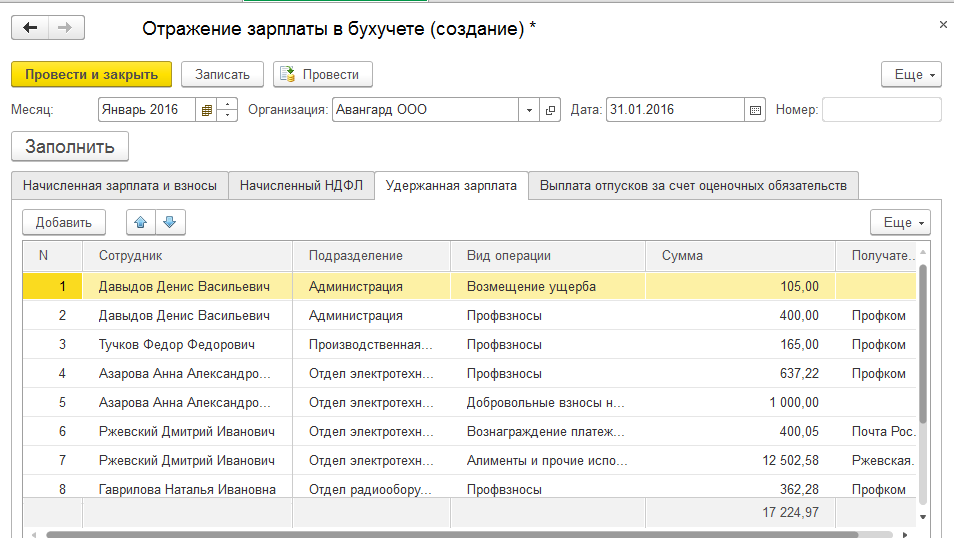954x538 pixels.
Task: Open the table Еще menu
Action: pyautogui.click(x=901, y=222)
